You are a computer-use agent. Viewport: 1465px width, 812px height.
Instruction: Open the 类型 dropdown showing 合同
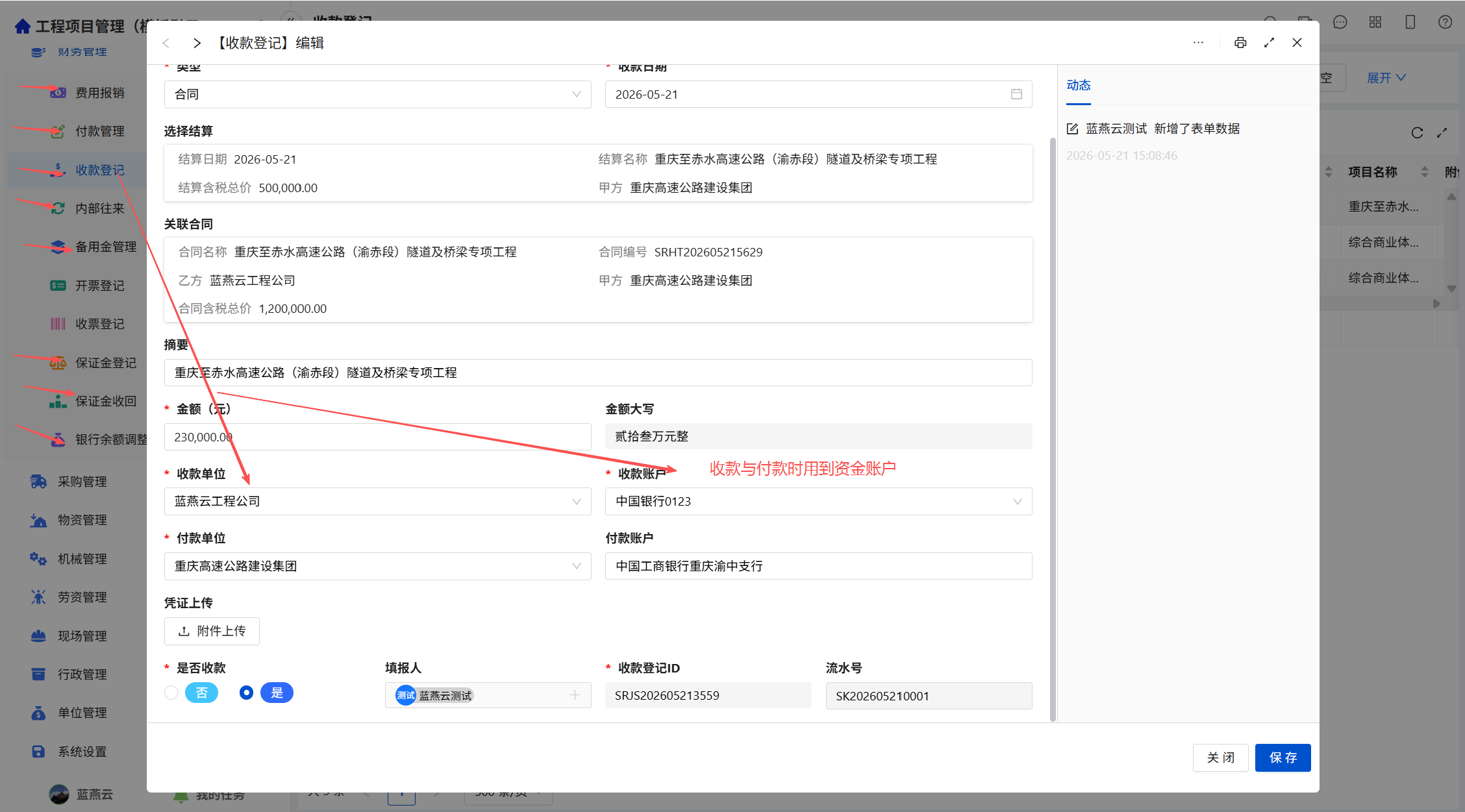[x=377, y=94]
